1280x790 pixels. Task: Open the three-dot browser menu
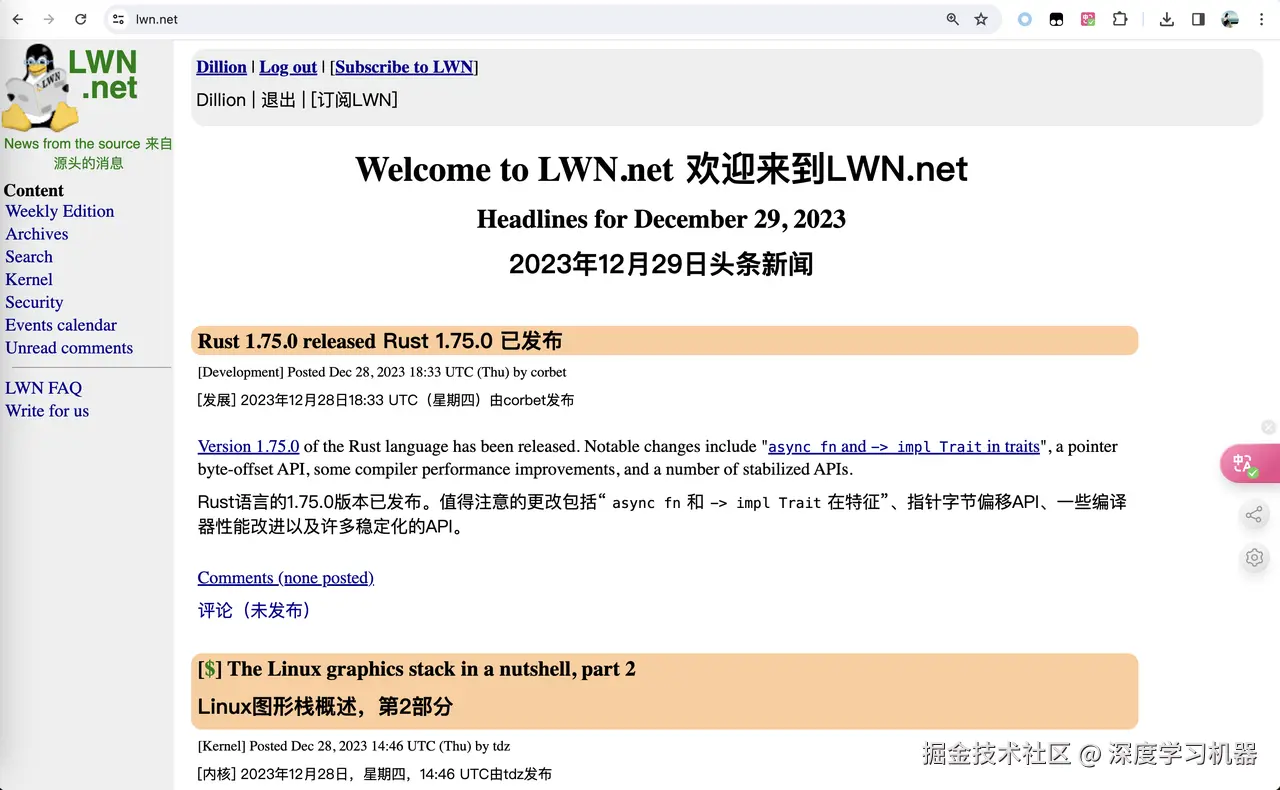coord(1262,18)
